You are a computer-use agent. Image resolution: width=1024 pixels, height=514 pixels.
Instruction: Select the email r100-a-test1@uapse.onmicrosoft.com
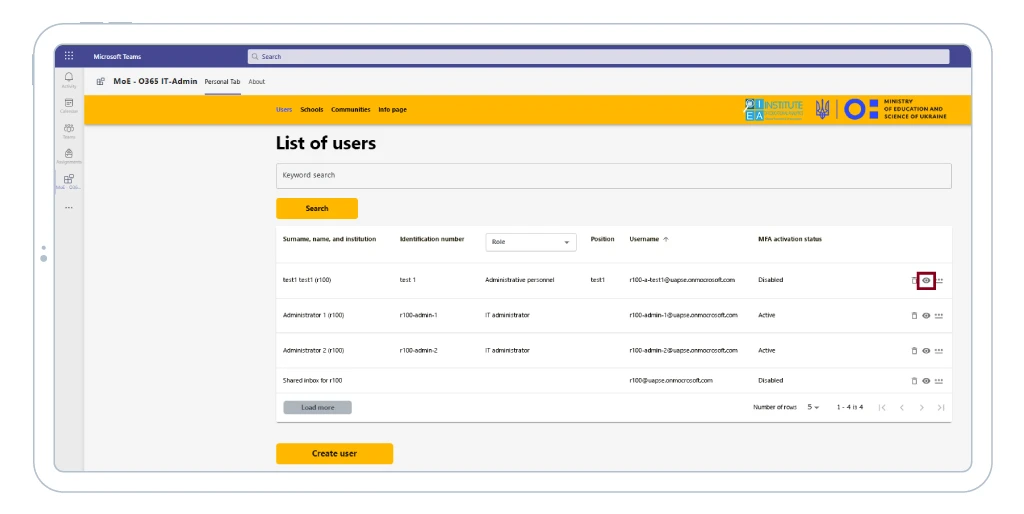(x=682, y=280)
